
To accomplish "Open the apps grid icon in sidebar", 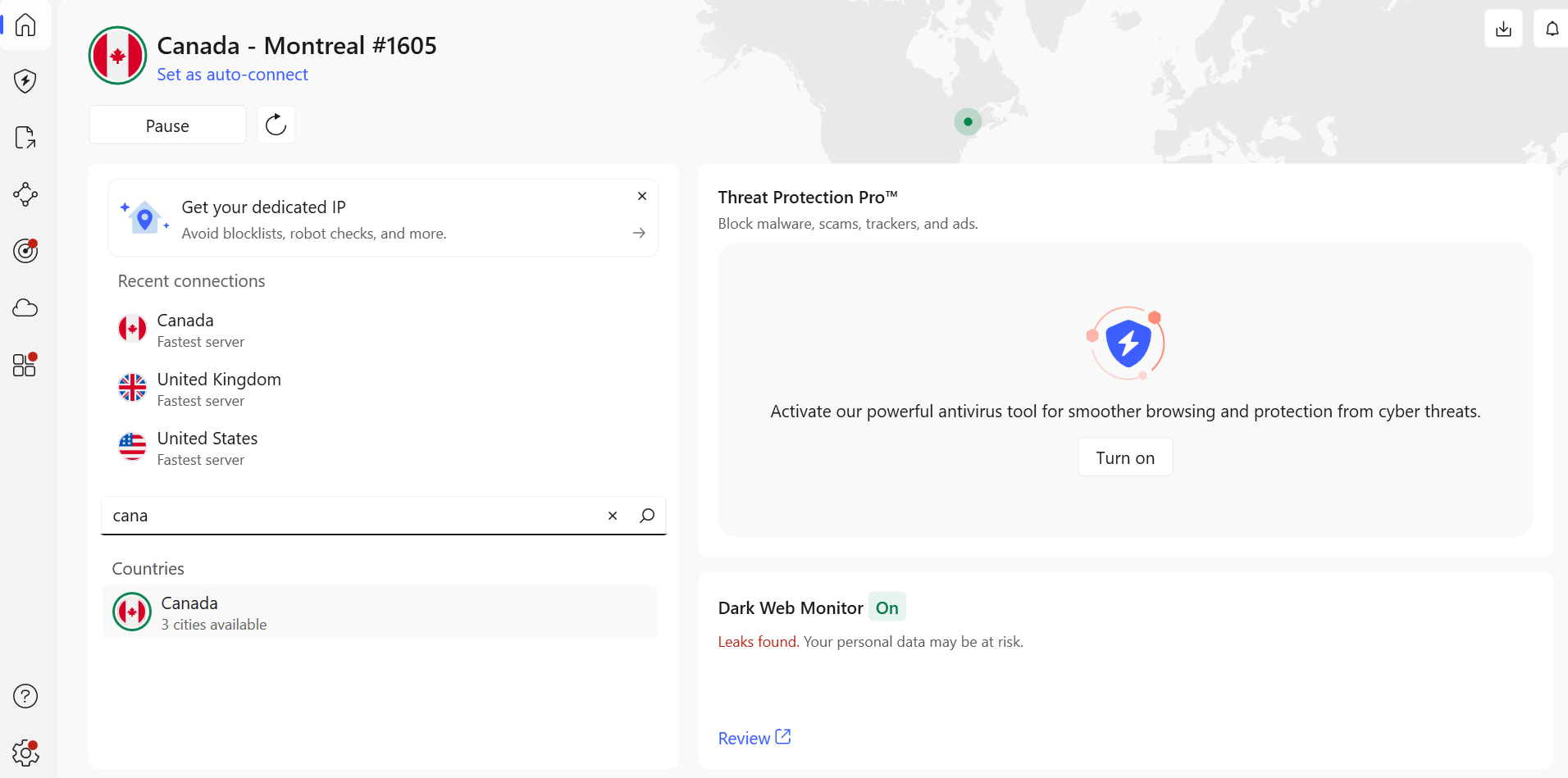I will click(x=25, y=365).
